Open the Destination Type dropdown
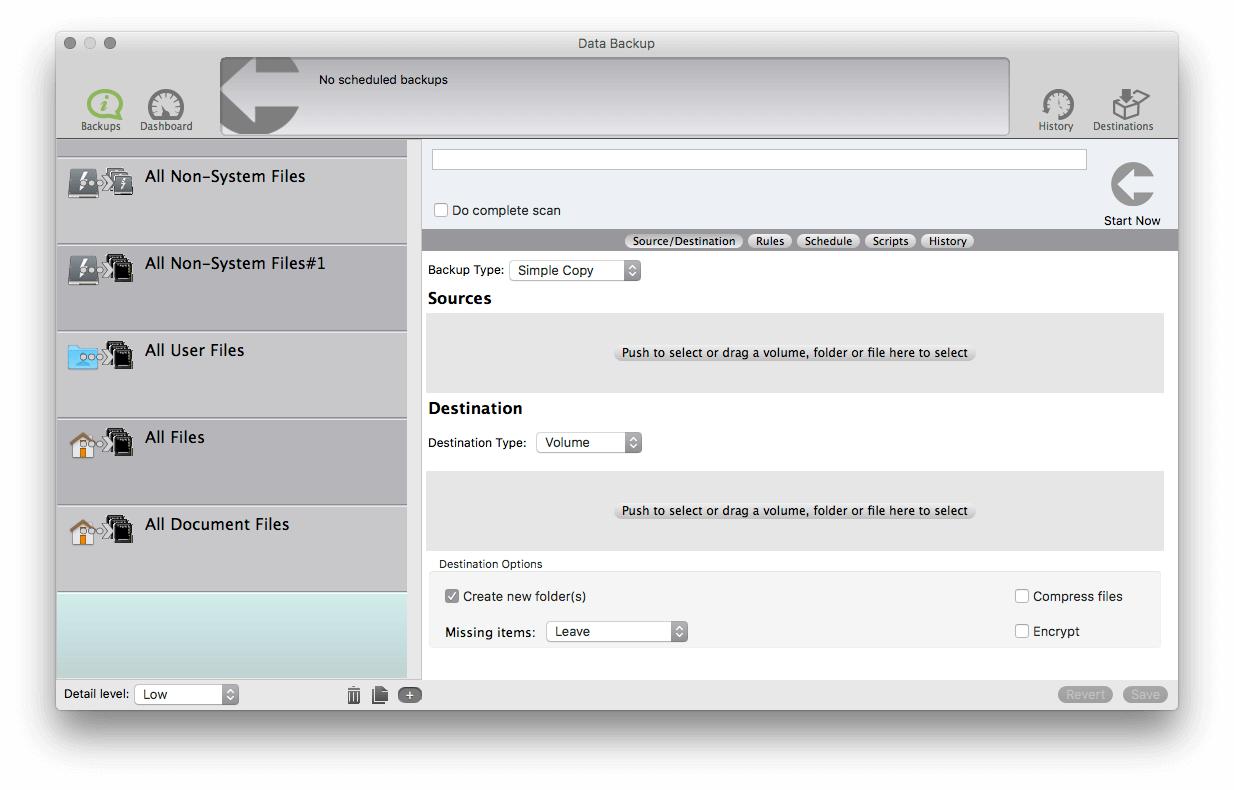This screenshot has width=1234, height=790. coord(589,442)
